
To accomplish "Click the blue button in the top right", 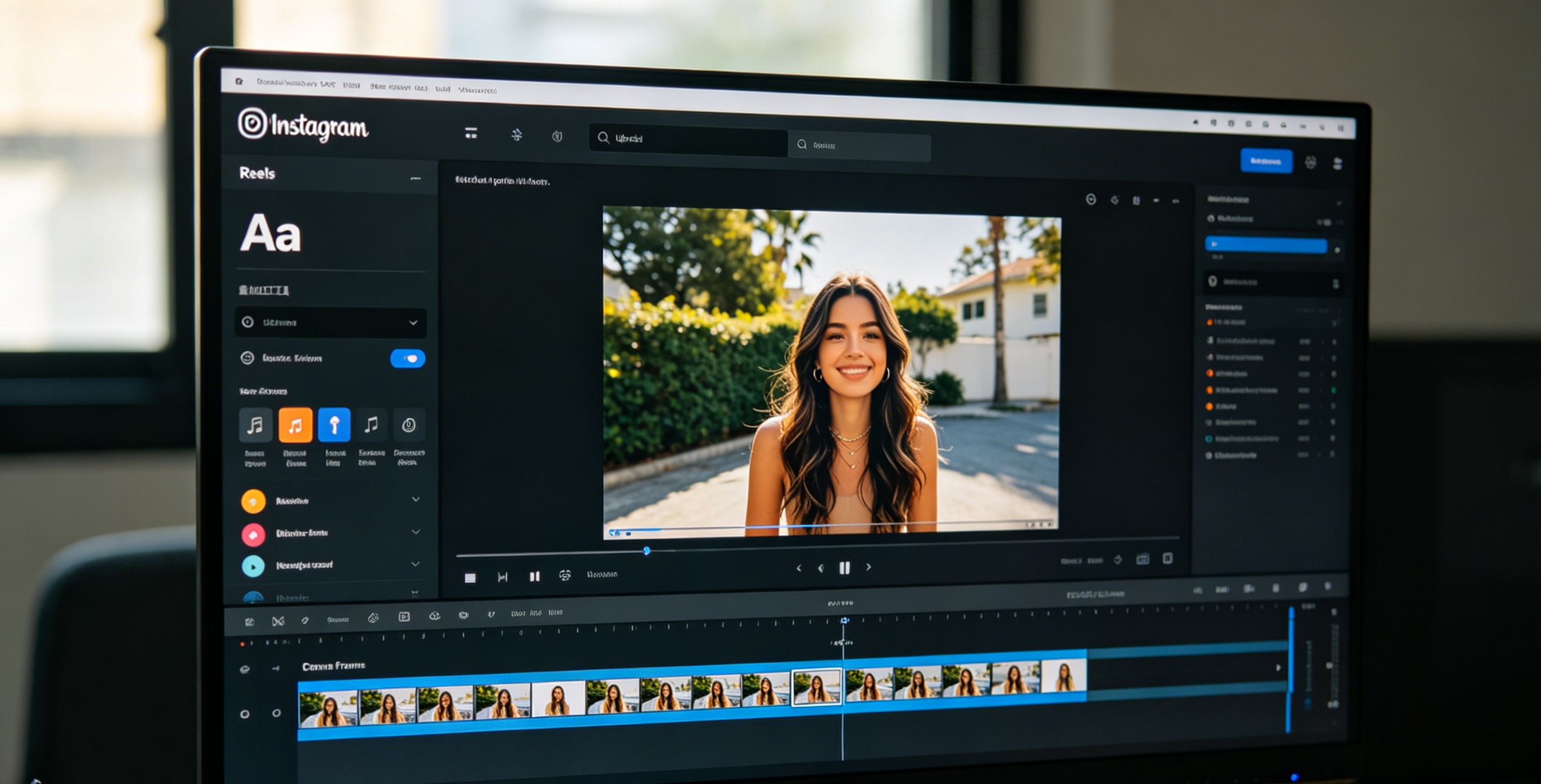I will pos(1266,161).
